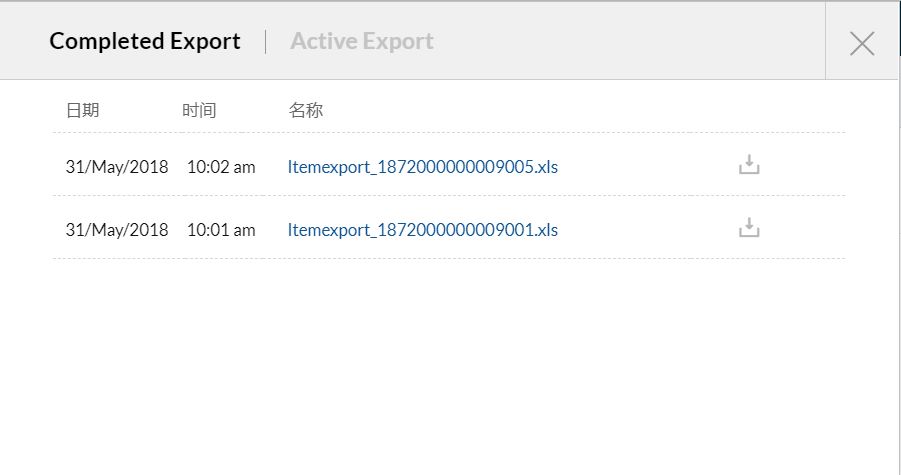Select the 31/May/2018 date of the 10:02 am export
Viewport: 901px width, 475px height.
[x=117, y=166]
